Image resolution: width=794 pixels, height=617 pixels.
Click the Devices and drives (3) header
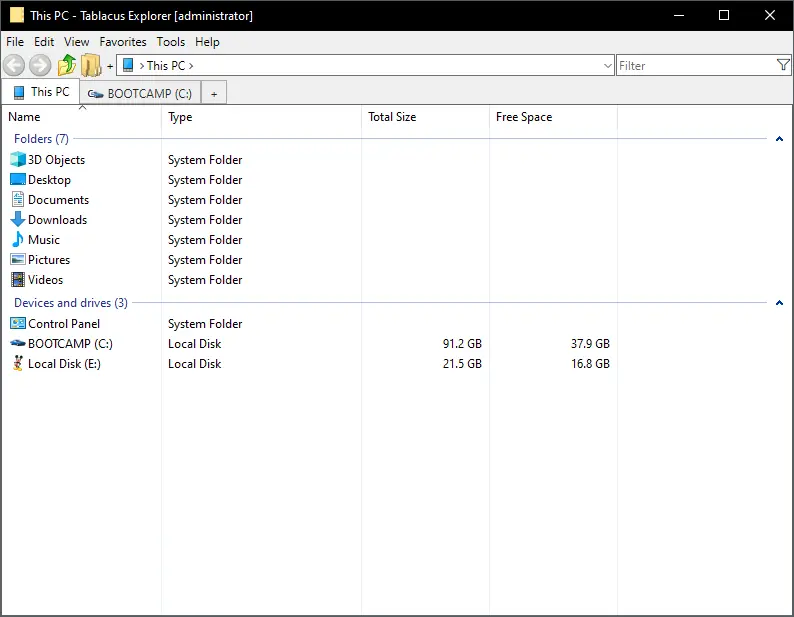[x=71, y=303]
